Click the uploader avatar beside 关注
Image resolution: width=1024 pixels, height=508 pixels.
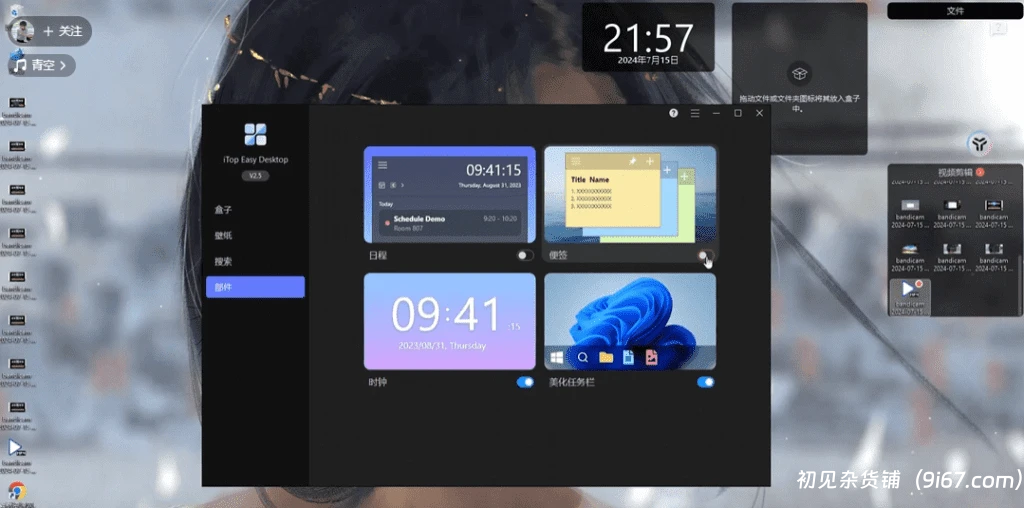click(23, 31)
